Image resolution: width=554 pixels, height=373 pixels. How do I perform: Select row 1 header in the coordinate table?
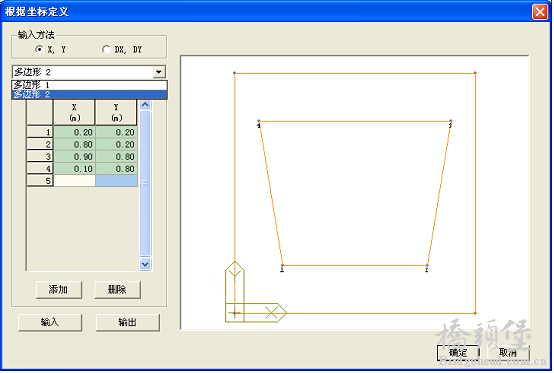(x=40, y=132)
